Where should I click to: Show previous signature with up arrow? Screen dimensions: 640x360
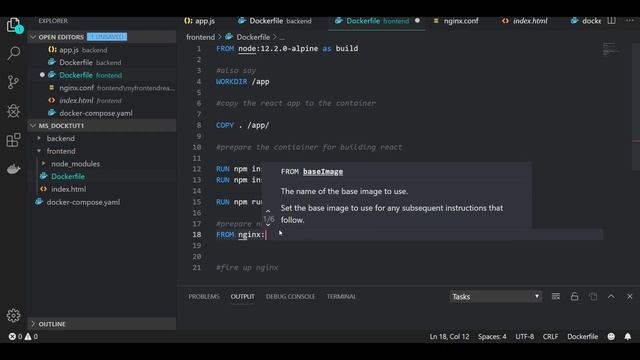click(268, 211)
